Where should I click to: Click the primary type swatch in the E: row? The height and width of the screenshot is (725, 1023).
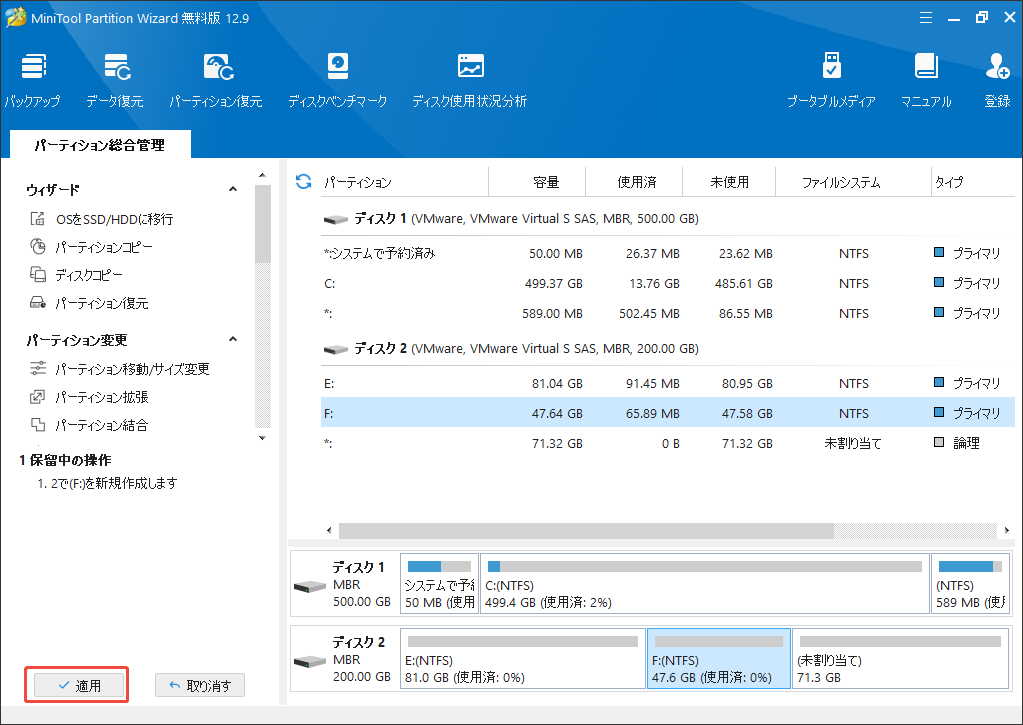(x=939, y=382)
